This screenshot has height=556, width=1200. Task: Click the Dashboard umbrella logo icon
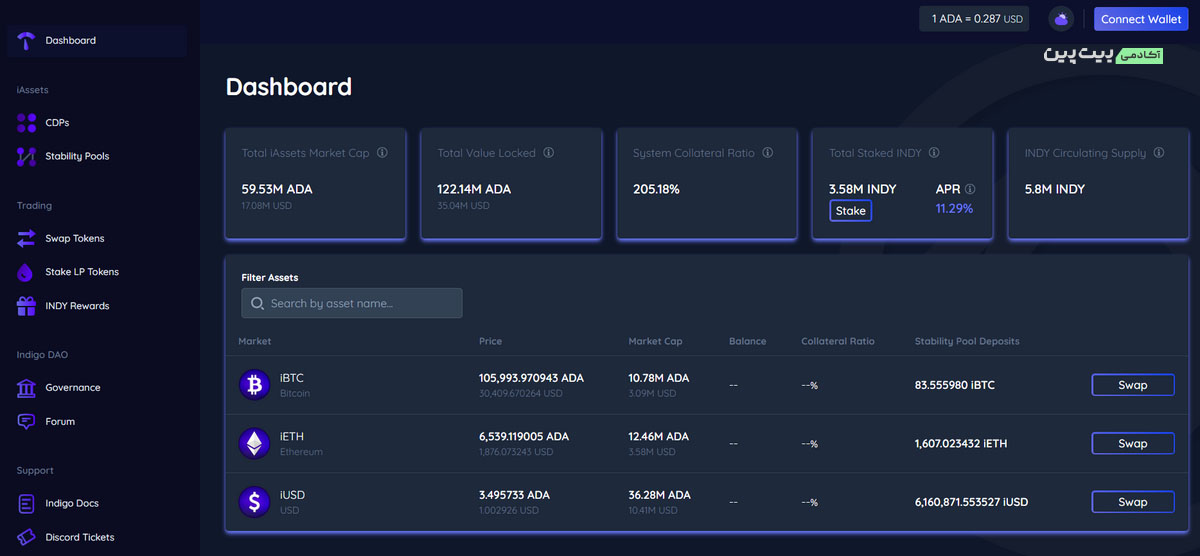(x=27, y=41)
